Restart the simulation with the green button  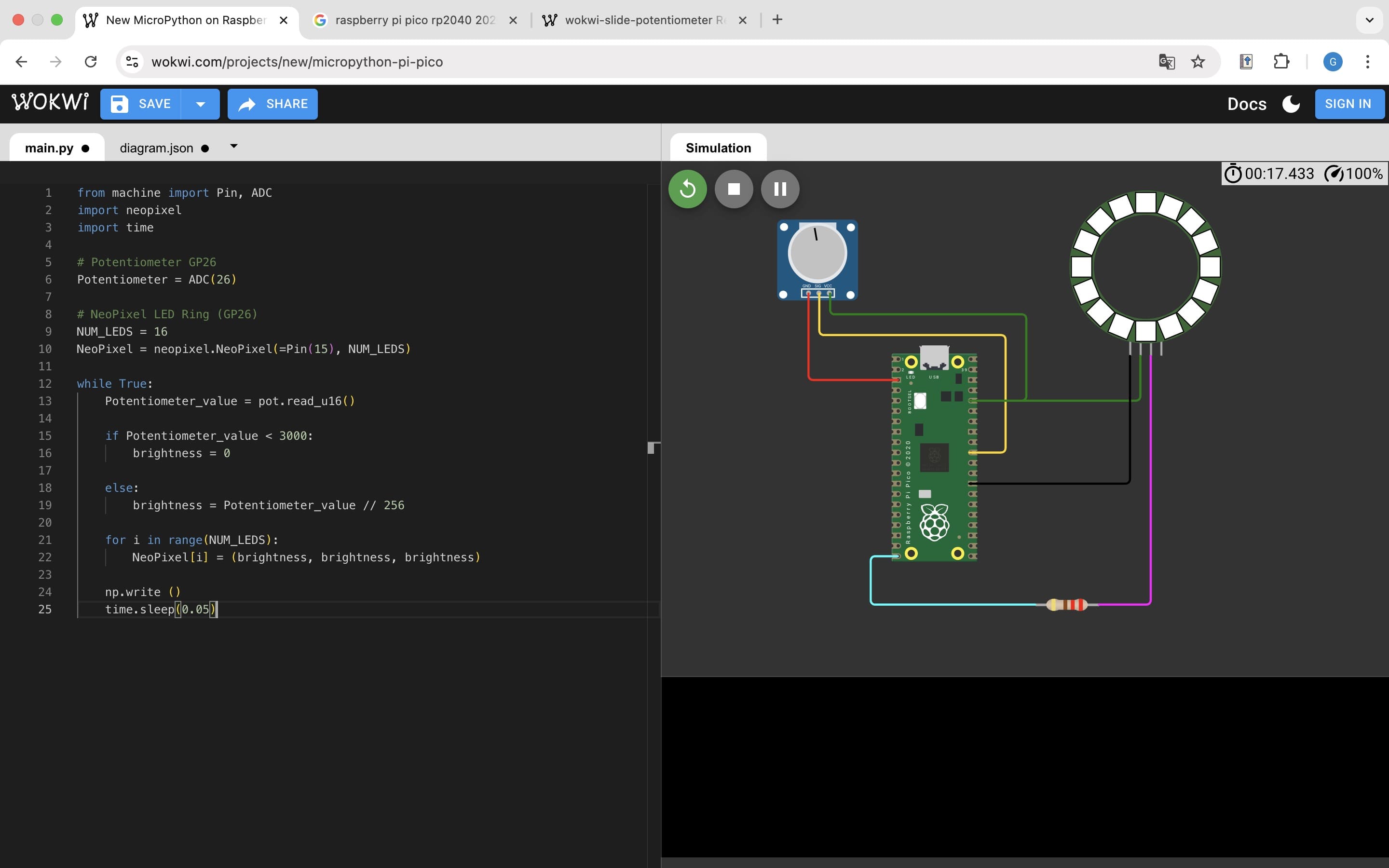[x=687, y=189]
